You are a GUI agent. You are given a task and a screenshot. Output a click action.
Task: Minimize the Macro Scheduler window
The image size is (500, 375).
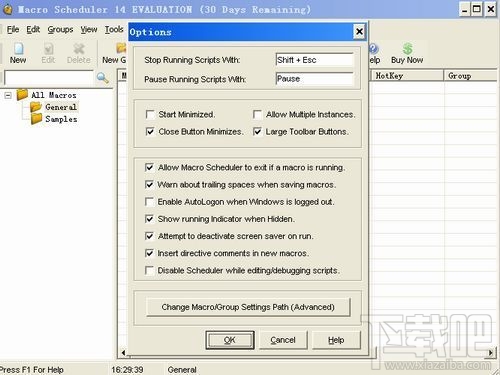point(464,9)
